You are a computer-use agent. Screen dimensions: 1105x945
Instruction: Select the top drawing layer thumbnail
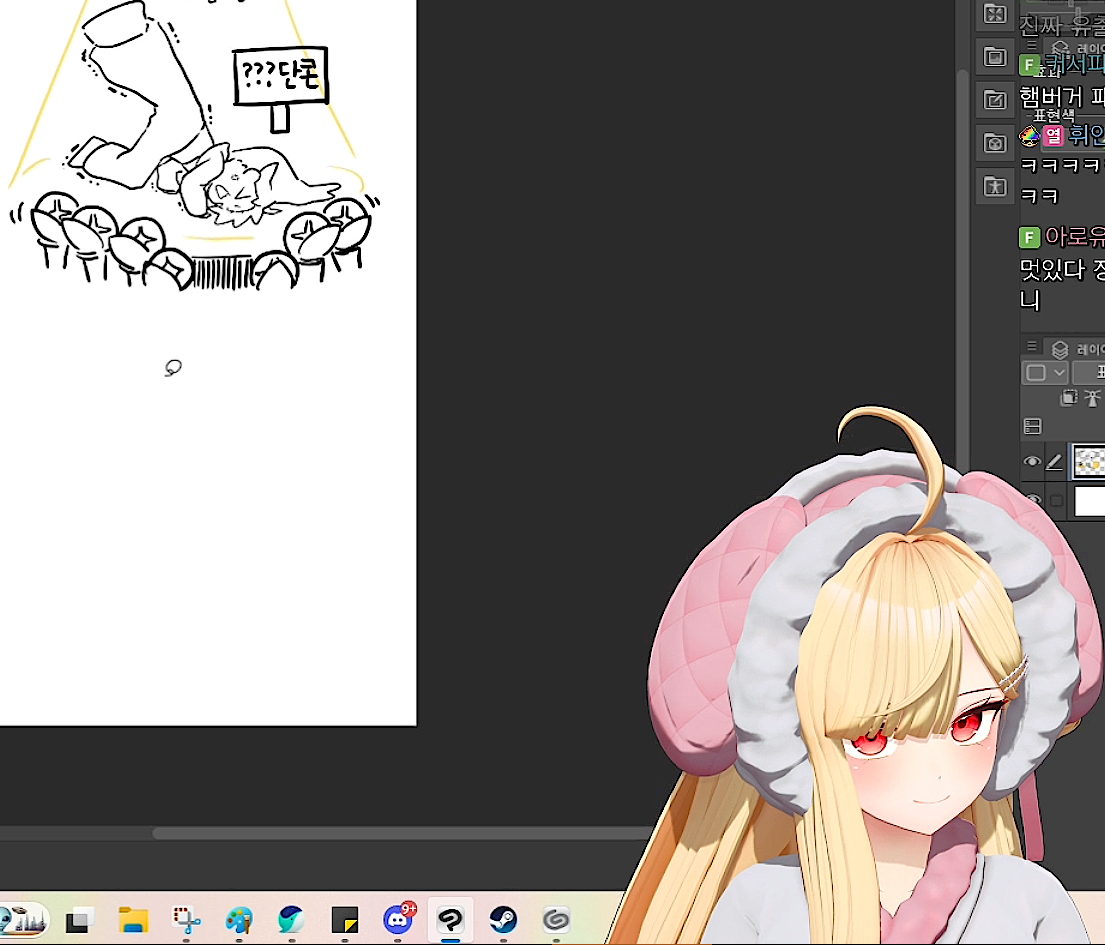1089,462
